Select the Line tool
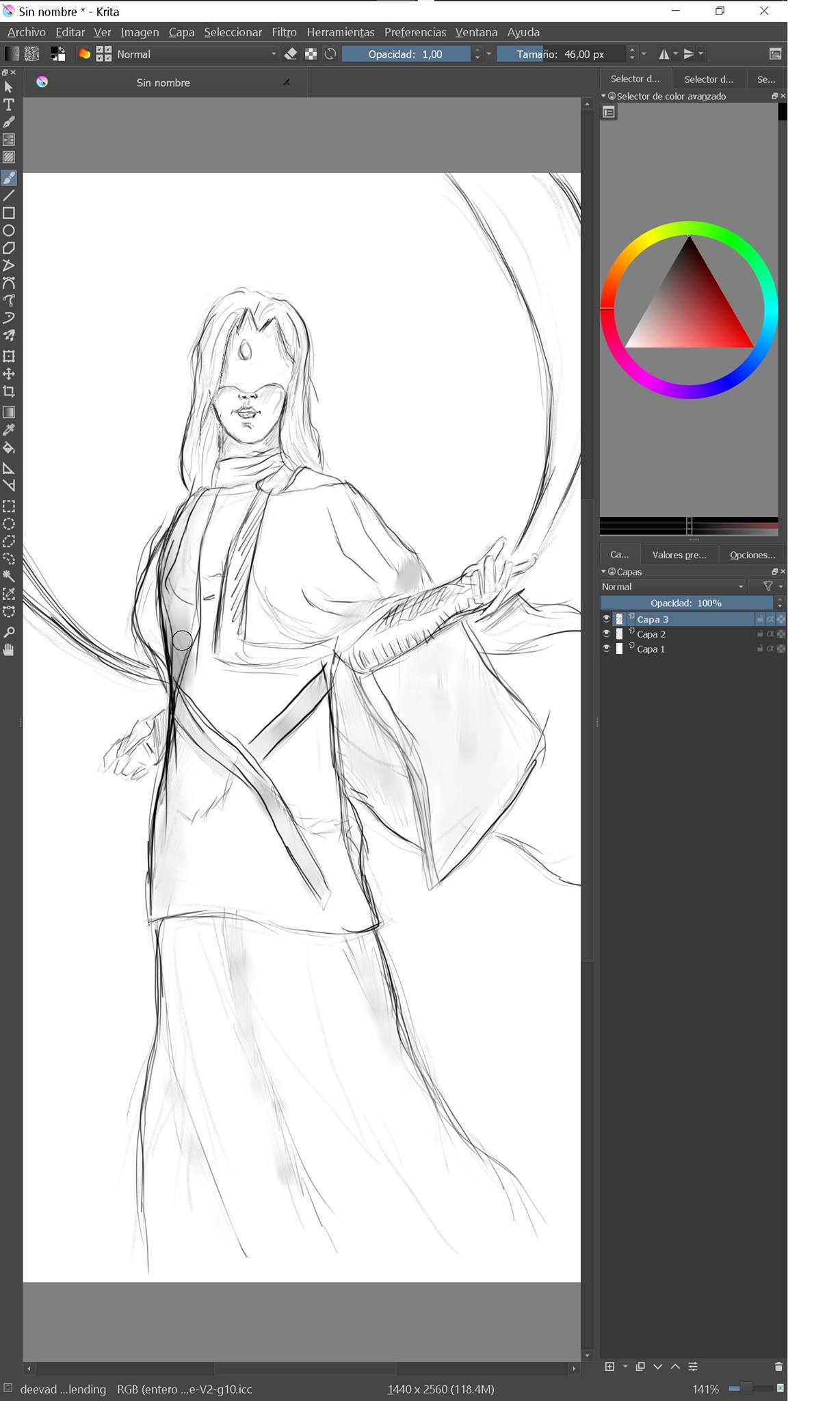This screenshot has width=840, height=1401. tap(9, 196)
